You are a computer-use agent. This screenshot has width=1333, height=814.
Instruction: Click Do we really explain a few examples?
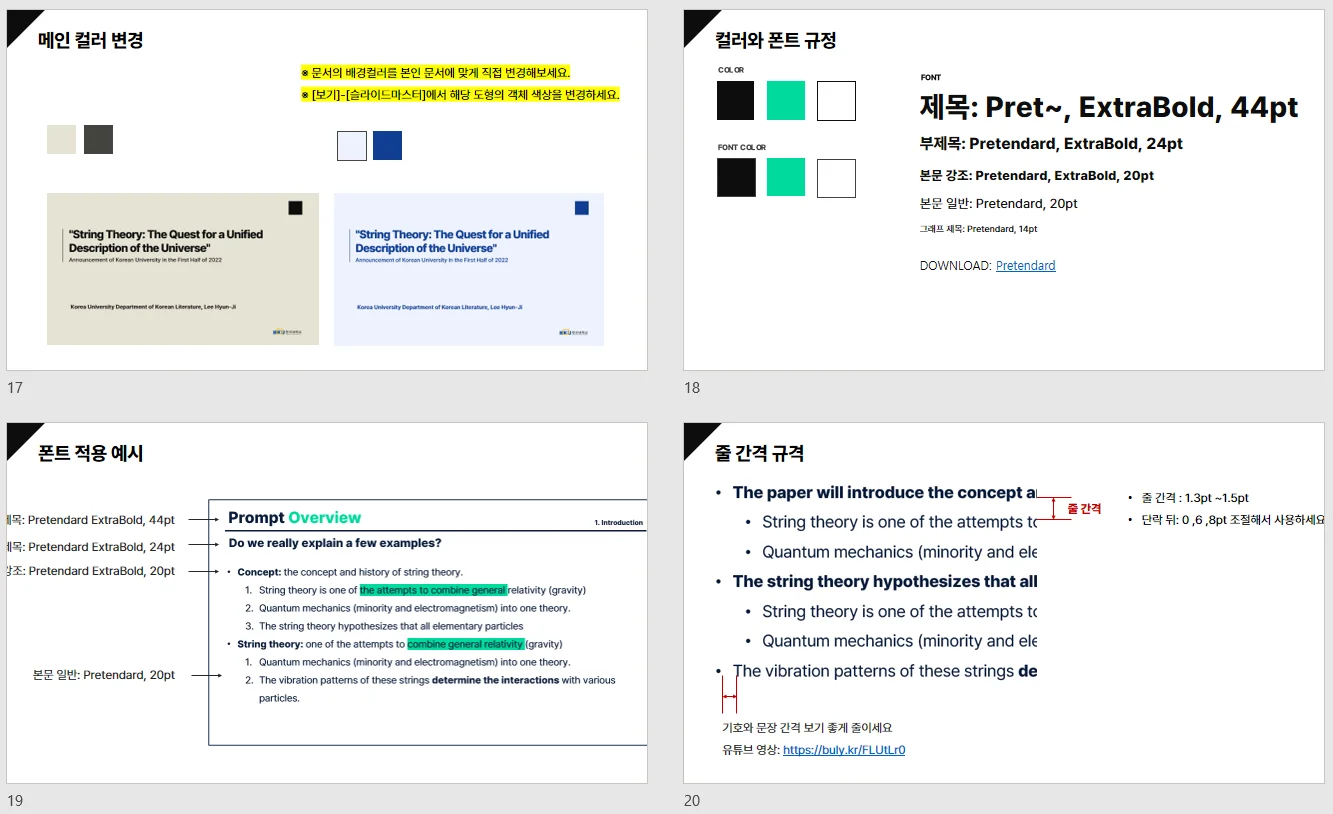335,543
